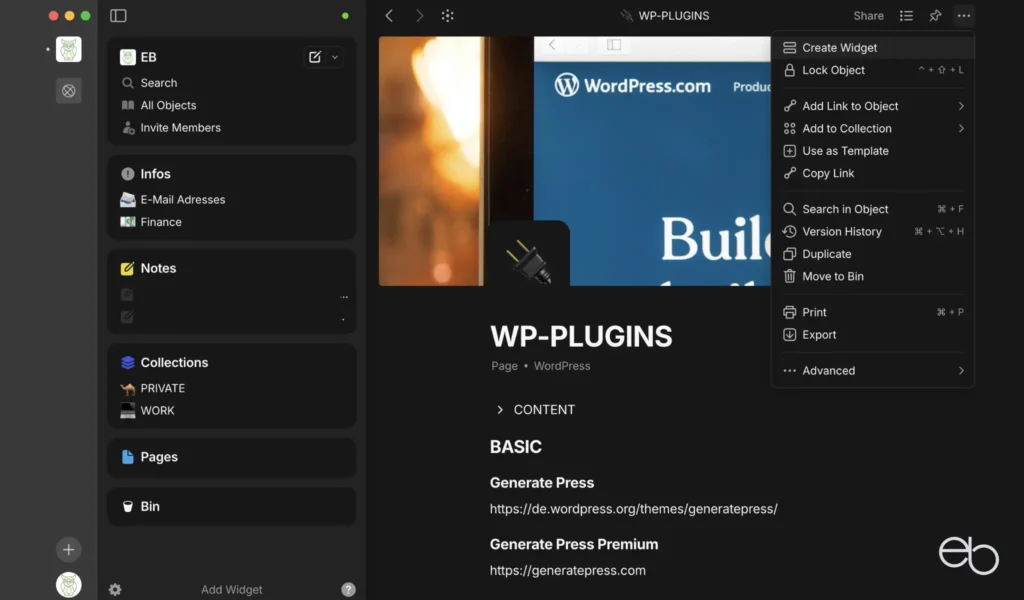The height and width of the screenshot is (600, 1024).
Task: Open the PRIVATE collection
Action: pos(163,388)
